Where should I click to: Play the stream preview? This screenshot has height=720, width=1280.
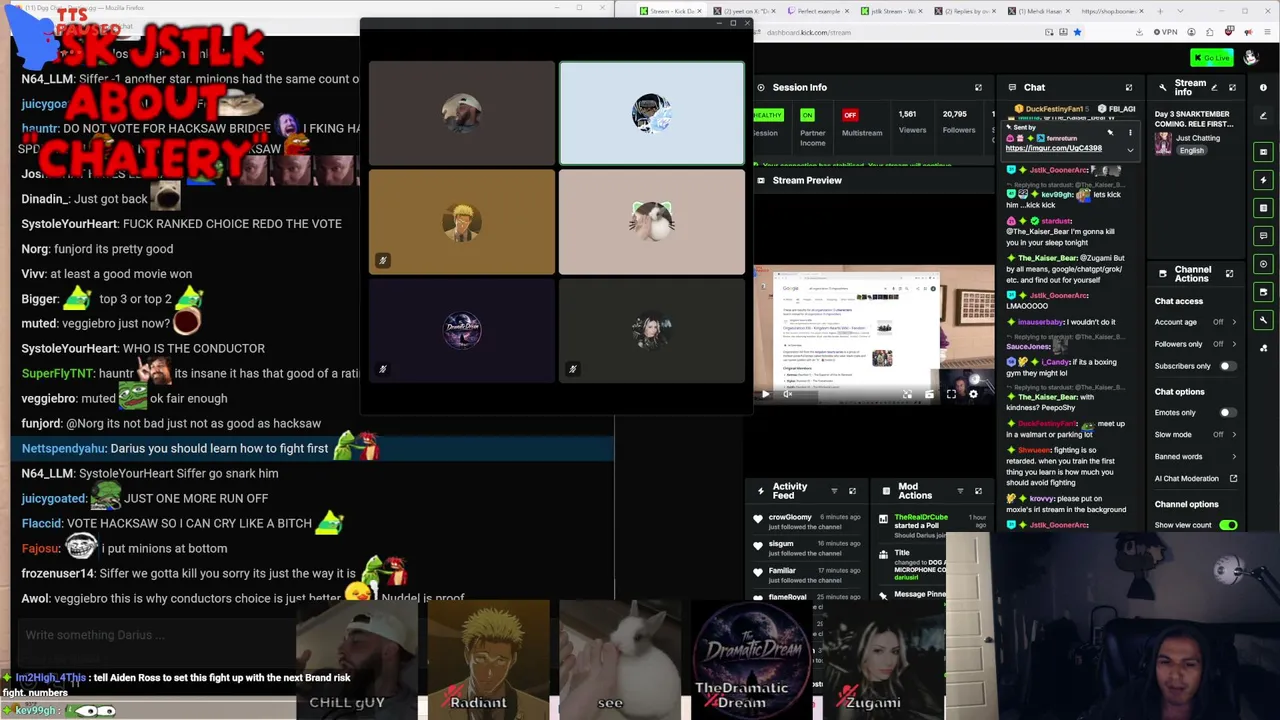point(766,394)
